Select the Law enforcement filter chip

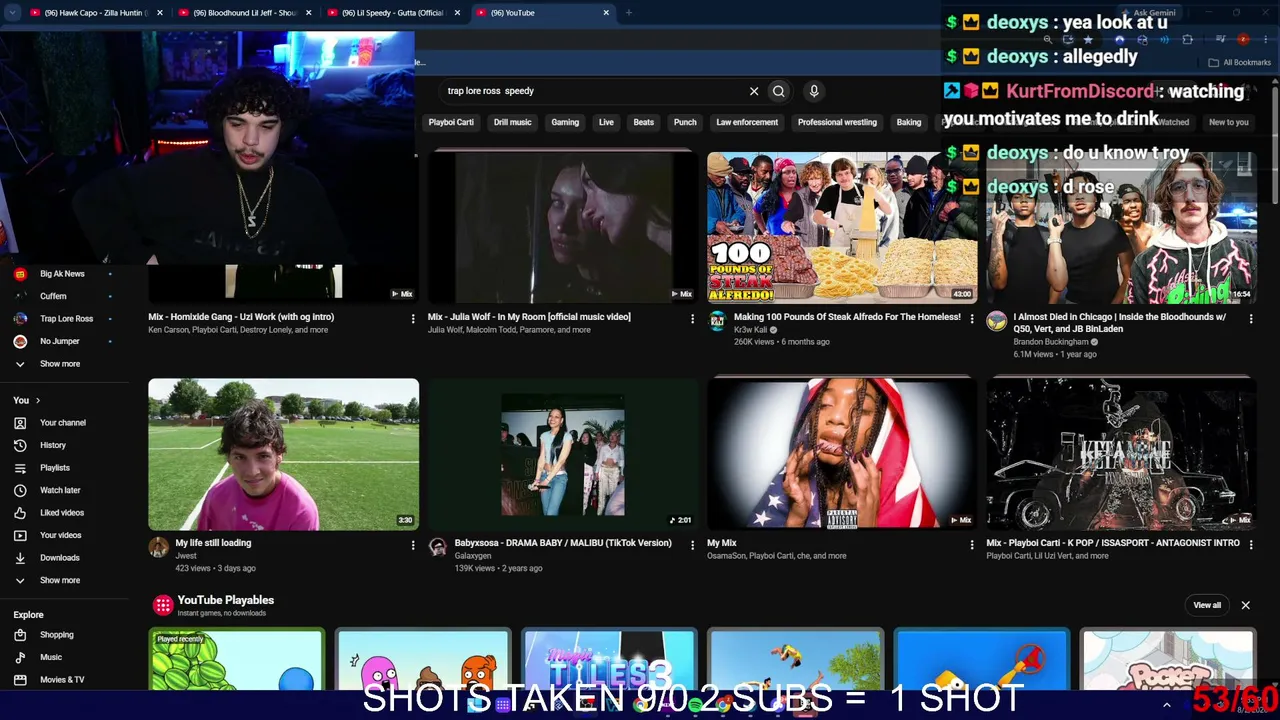tap(747, 122)
